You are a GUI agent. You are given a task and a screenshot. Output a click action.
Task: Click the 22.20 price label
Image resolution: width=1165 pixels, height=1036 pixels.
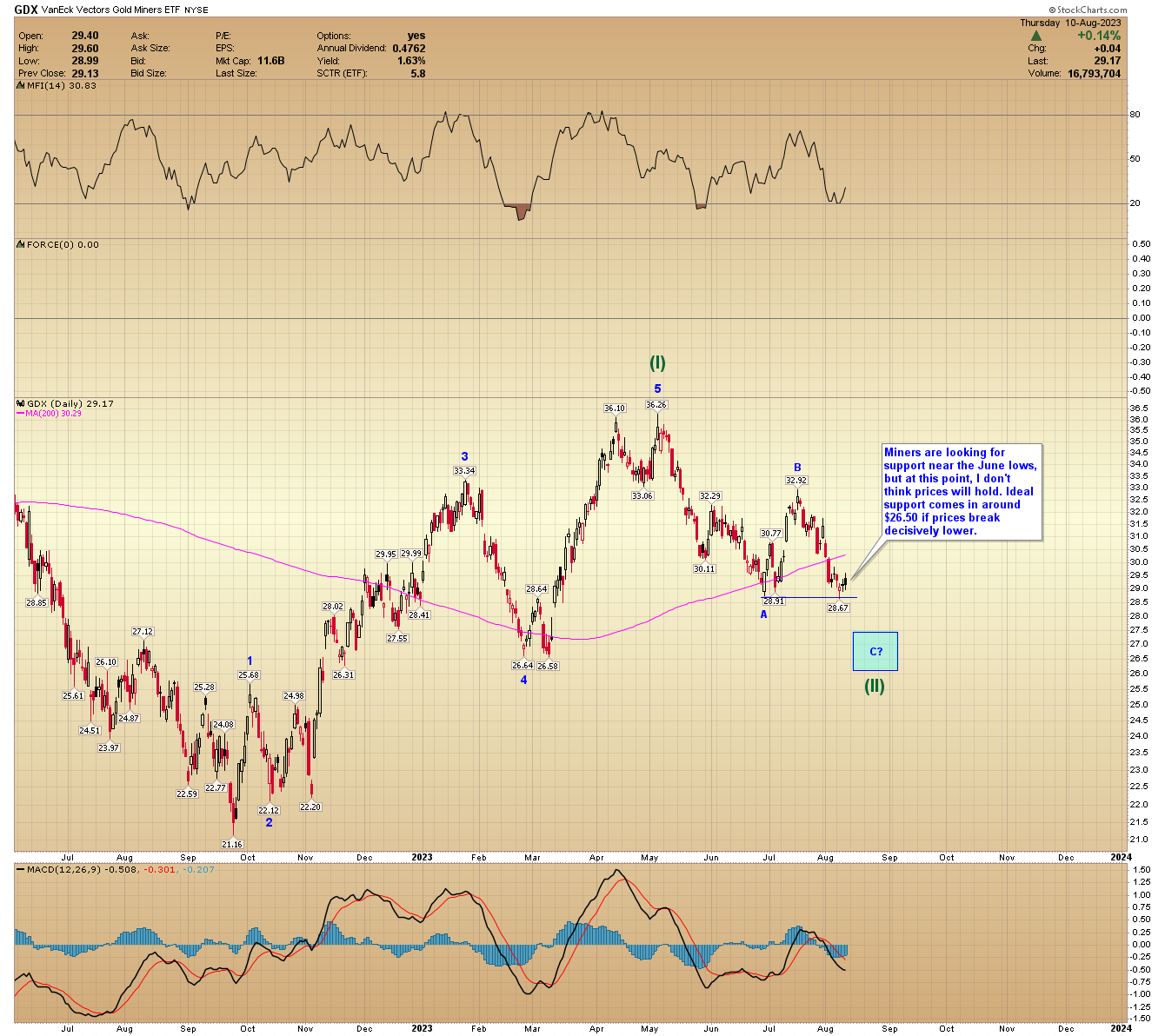point(310,807)
